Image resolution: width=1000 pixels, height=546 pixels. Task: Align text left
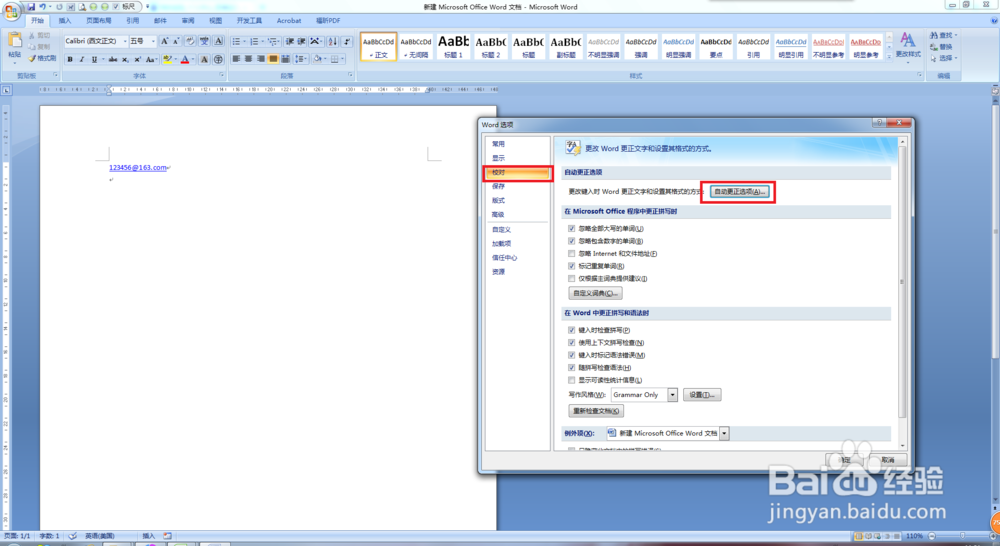(236, 59)
